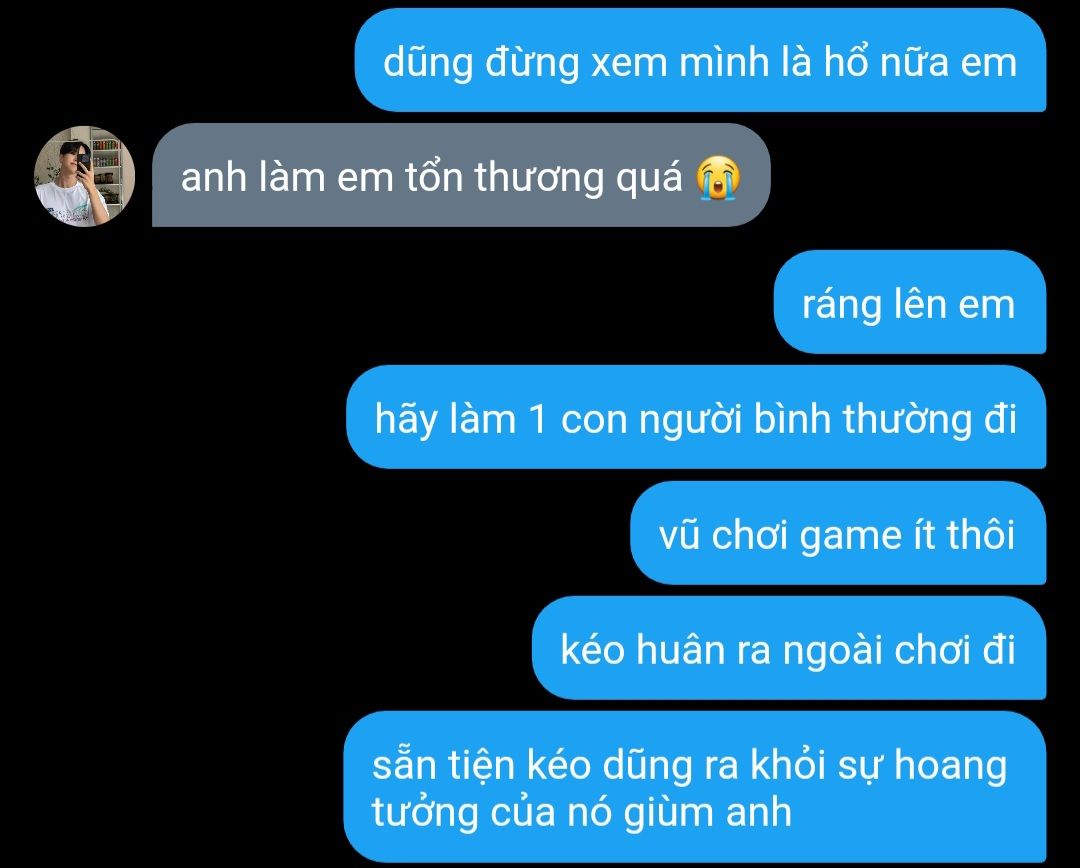Tap the last two-line message starting 'sẵn tiện'

694,787
